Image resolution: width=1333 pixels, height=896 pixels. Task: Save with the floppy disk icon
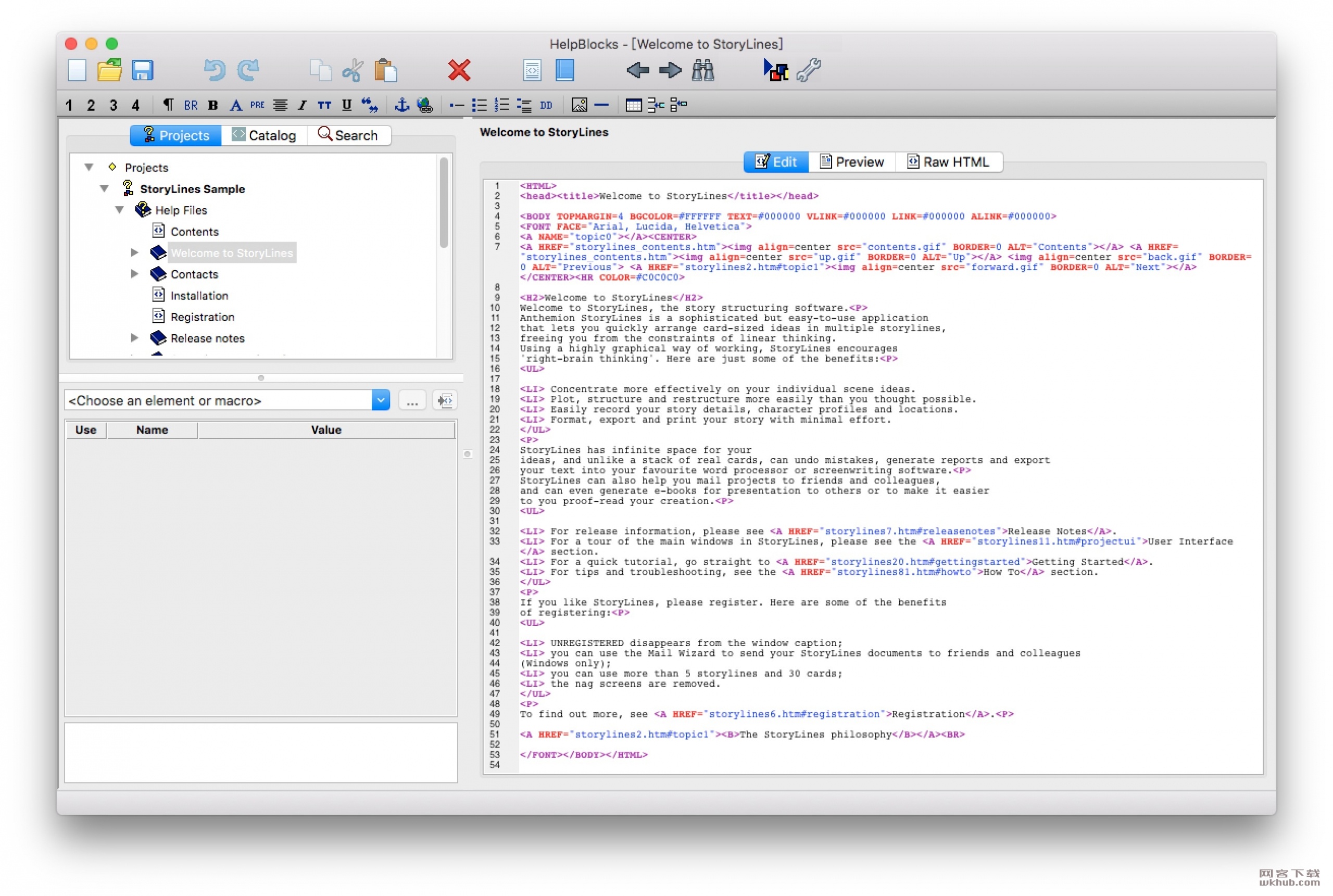coord(142,70)
